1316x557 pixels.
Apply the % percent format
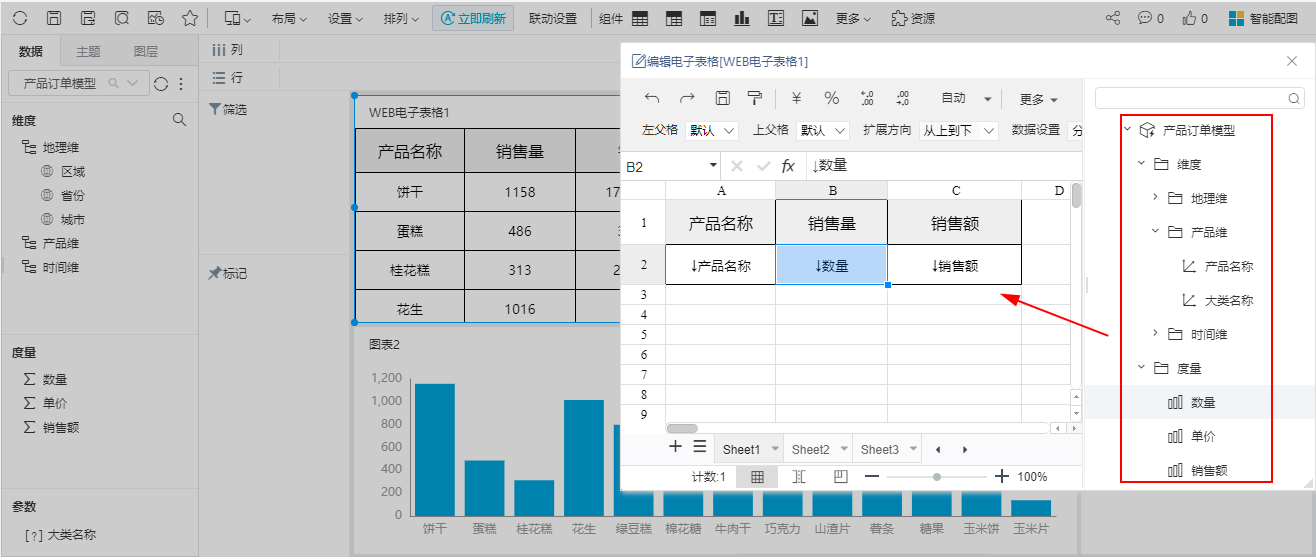(x=831, y=98)
